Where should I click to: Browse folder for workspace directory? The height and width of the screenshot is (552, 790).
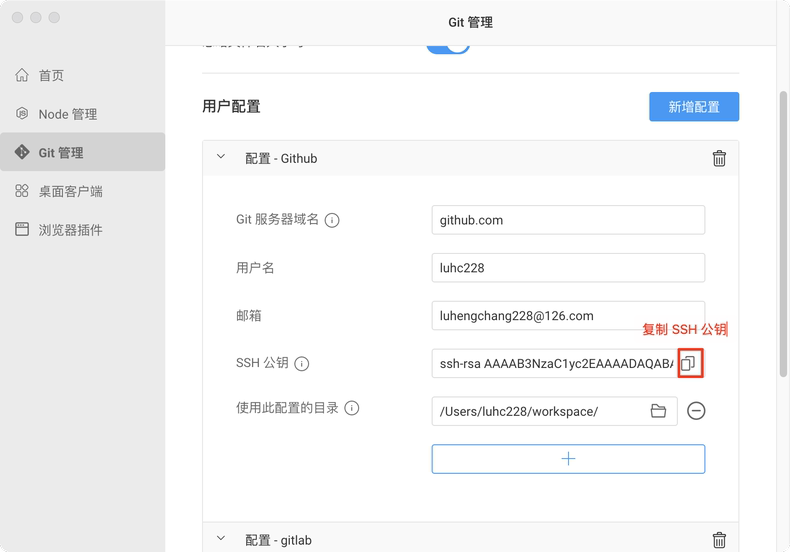click(x=658, y=411)
